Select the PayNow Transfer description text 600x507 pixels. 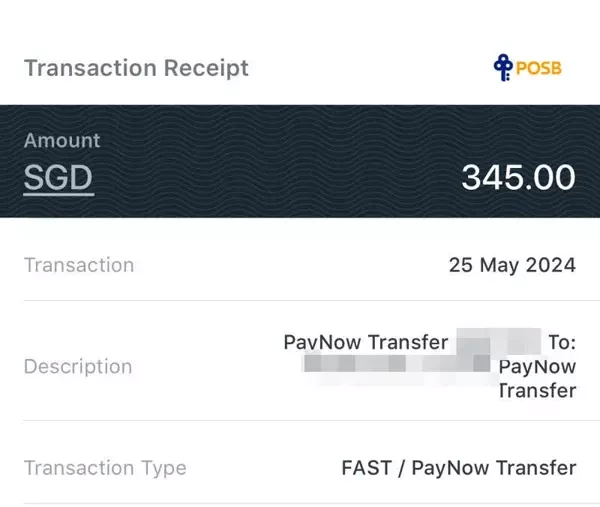366,342
